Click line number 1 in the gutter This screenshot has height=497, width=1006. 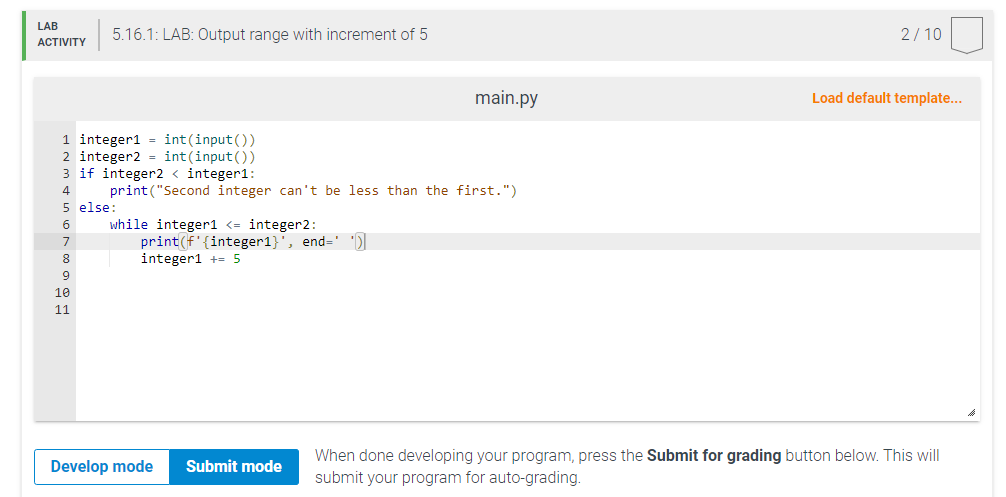(x=66, y=140)
